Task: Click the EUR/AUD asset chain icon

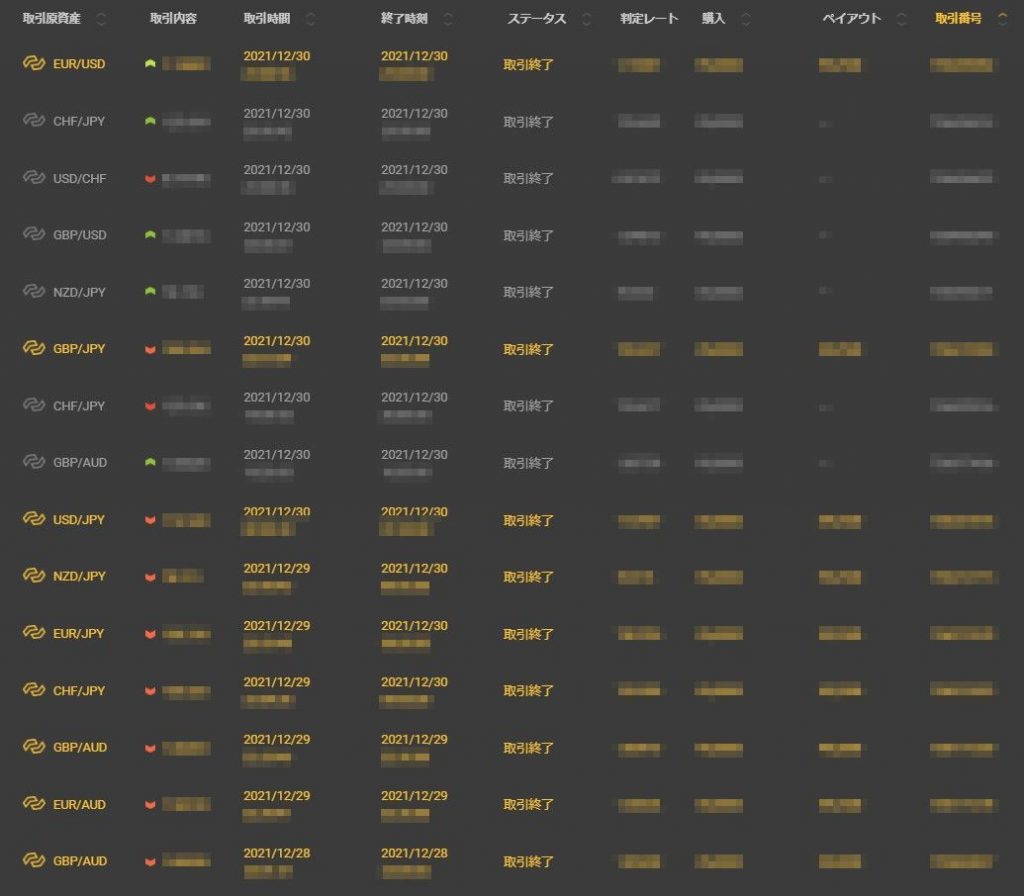Action: (35, 804)
